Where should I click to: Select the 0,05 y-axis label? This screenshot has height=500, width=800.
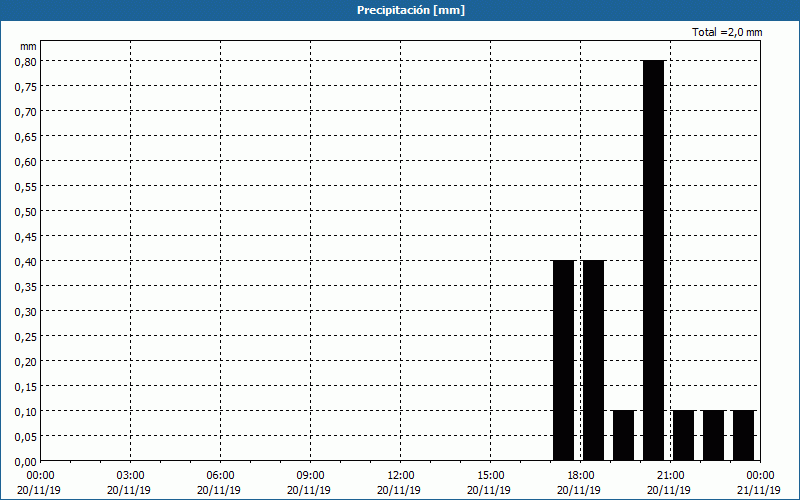(26, 437)
